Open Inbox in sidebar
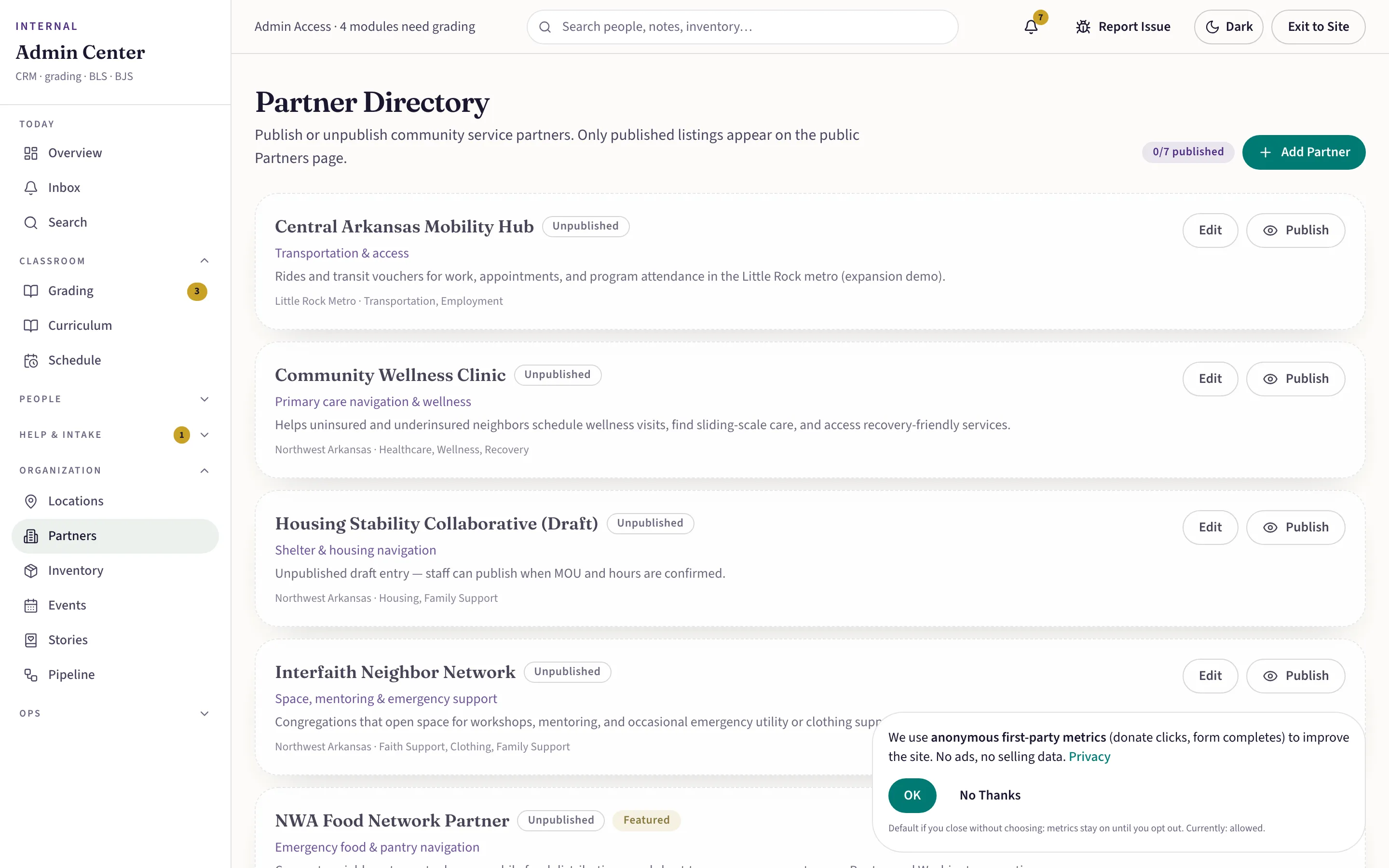The height and width of the screenshot is (868, 1389). point(115,188)
